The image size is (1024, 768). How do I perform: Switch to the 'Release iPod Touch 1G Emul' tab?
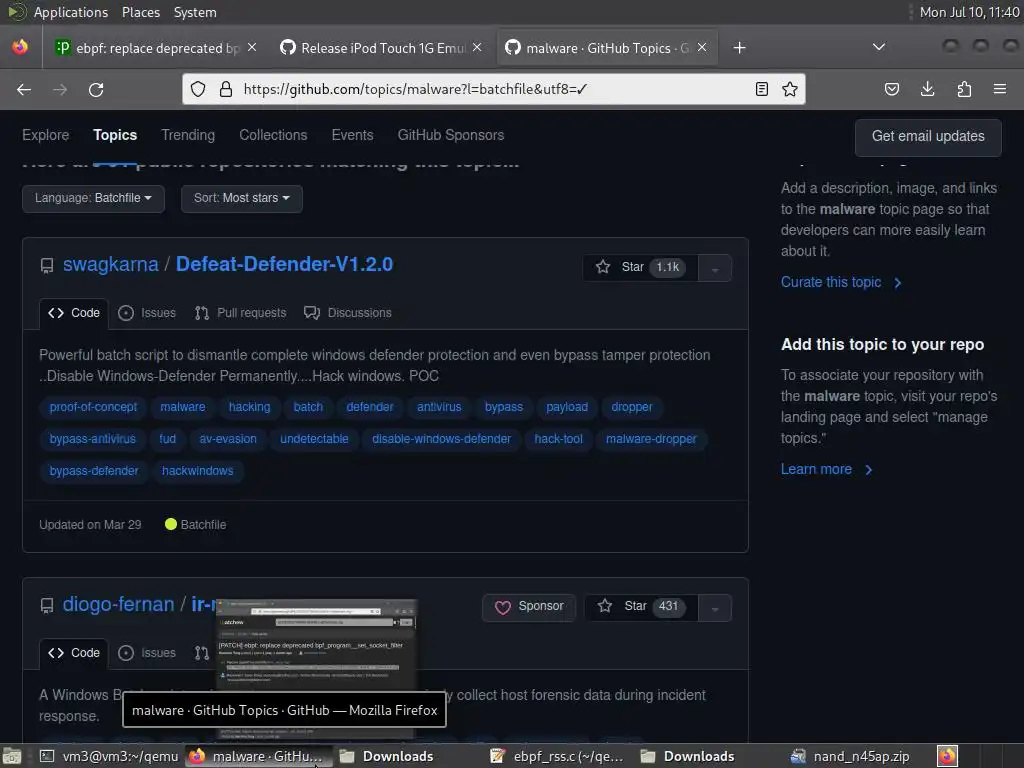(x=381, y=48)
